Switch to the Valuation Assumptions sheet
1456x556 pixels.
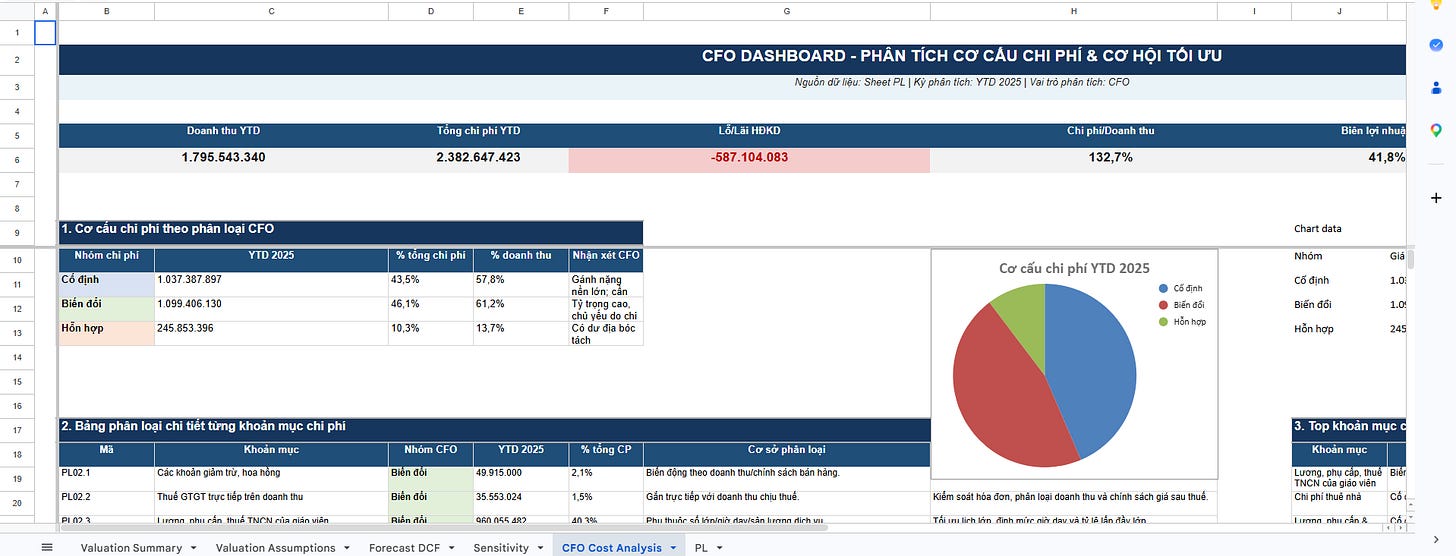pos(277,548)
